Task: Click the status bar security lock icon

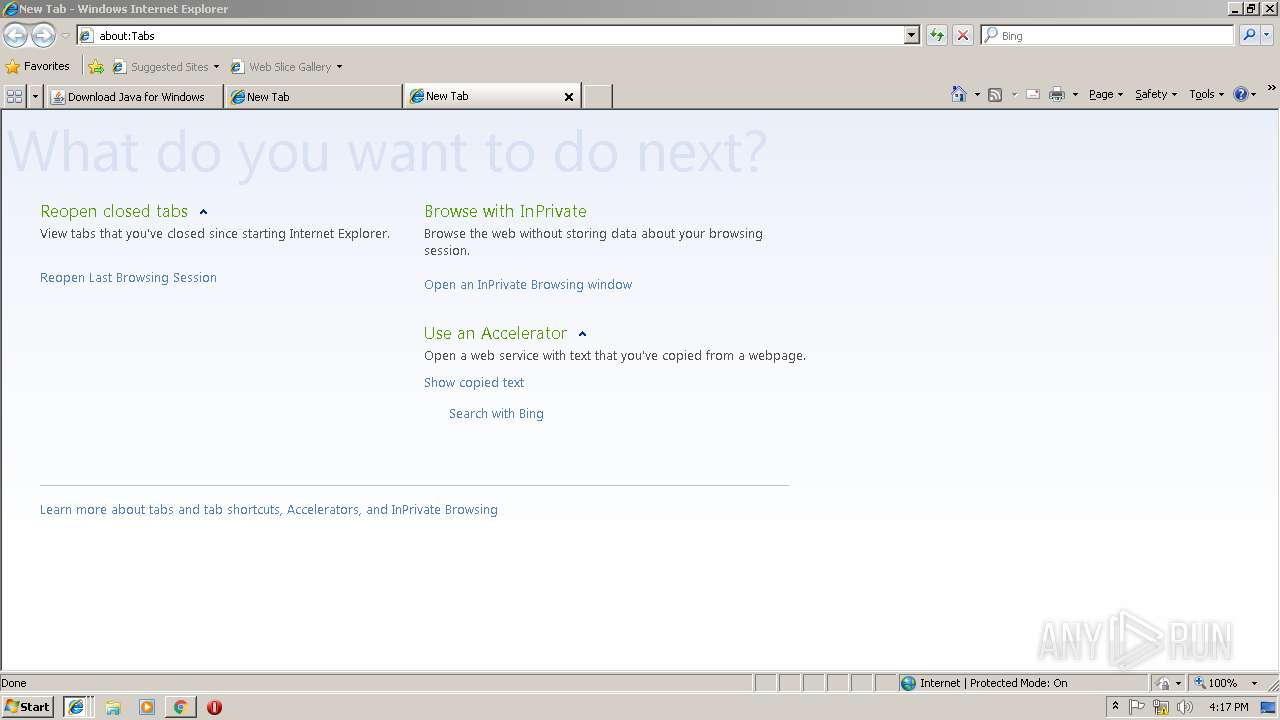Action: pos(1163,683)
